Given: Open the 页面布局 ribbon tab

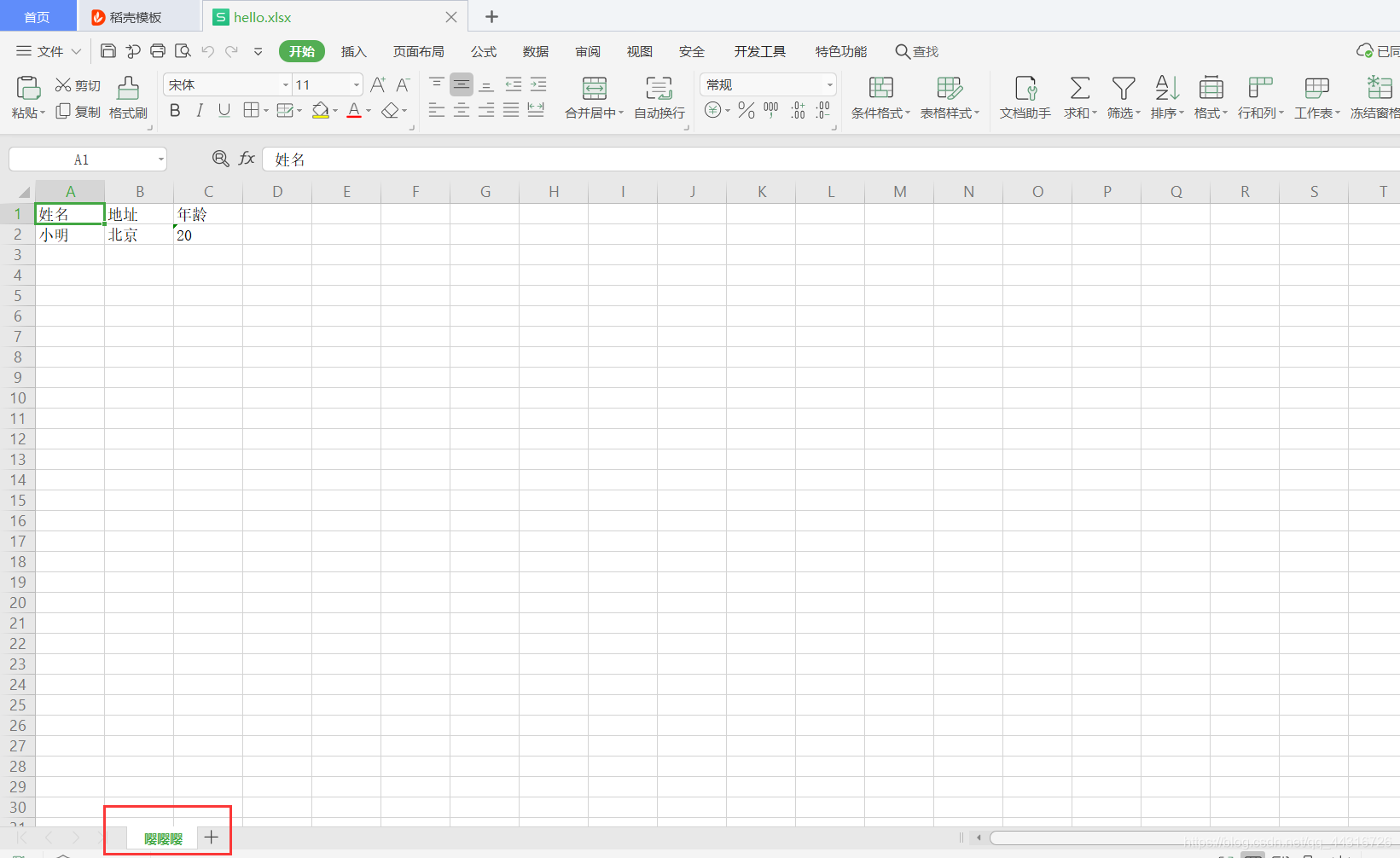Looking at the screenshot, I should pos(418,51).
